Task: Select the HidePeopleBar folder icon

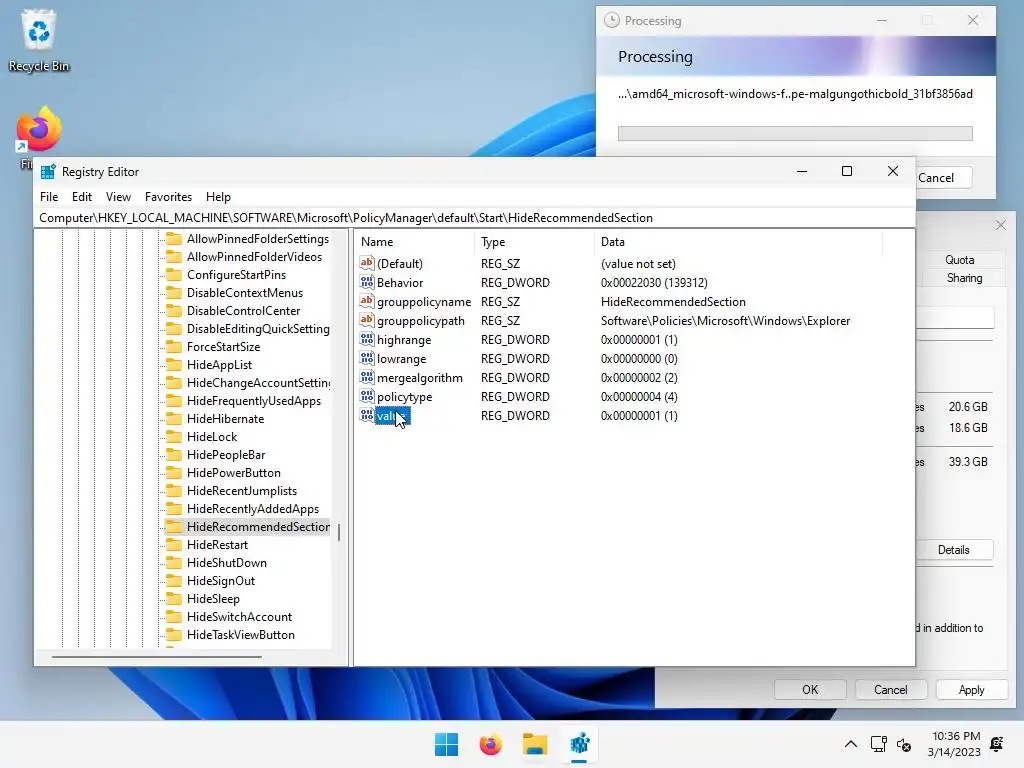Action: [x=174, y=455]
